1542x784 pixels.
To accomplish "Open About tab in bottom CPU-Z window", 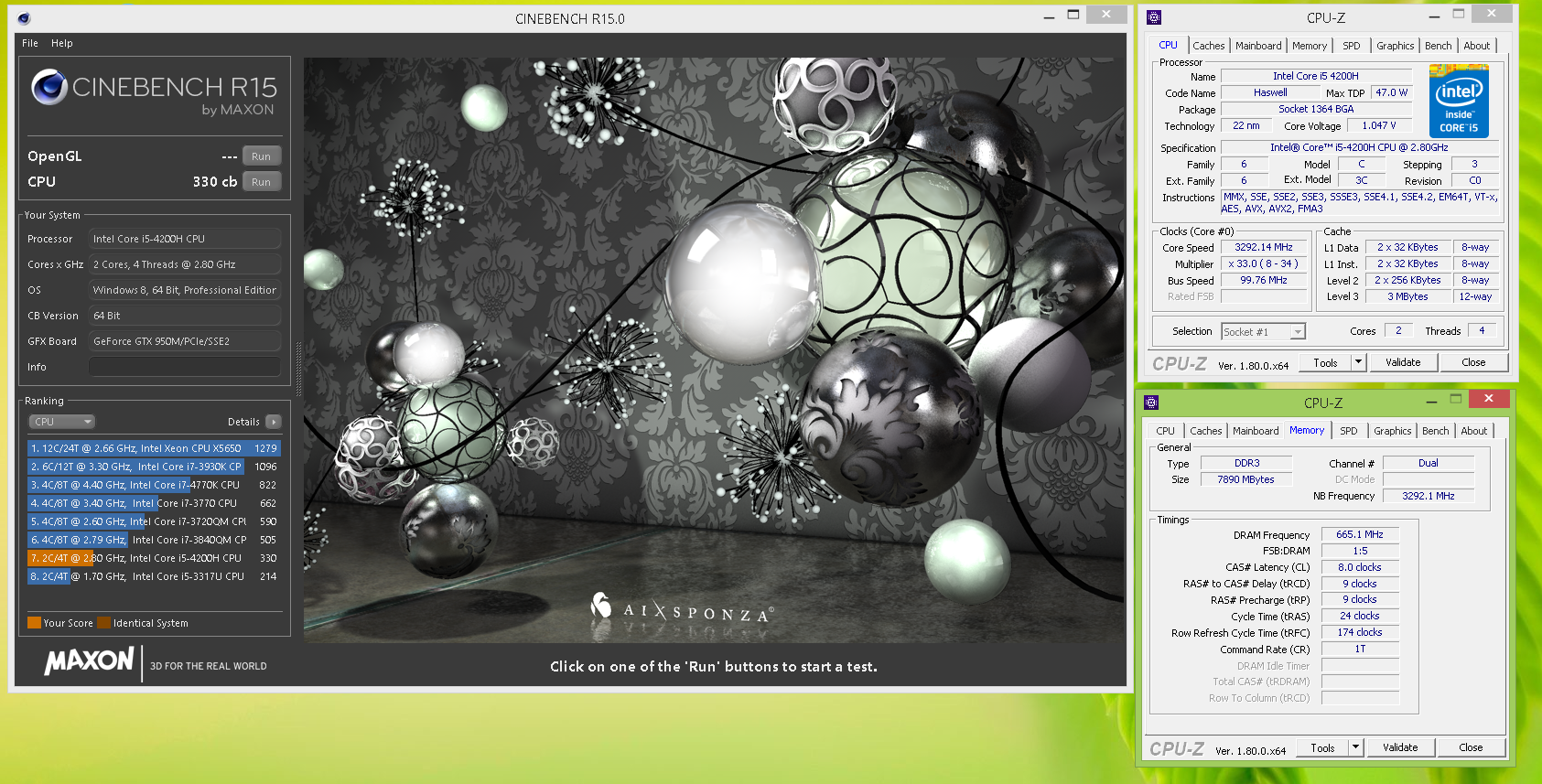I will pos(1473,431).
